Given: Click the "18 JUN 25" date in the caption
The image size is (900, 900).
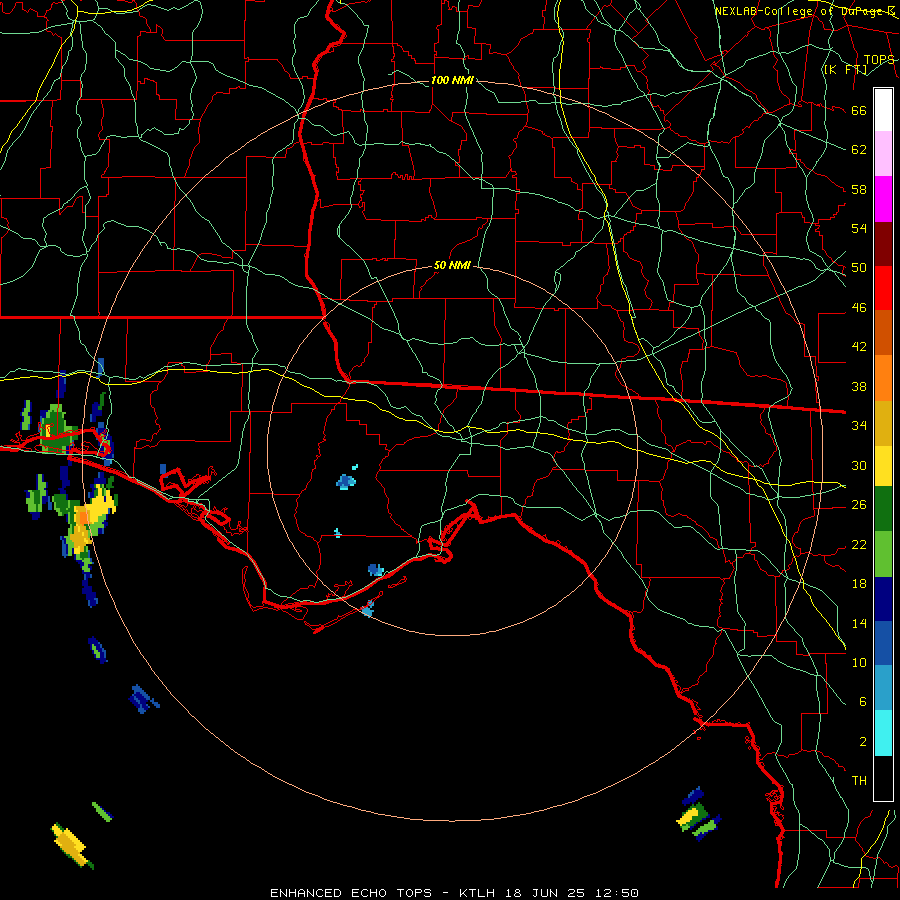Looking at the screenshot, I should click(545, 893).
